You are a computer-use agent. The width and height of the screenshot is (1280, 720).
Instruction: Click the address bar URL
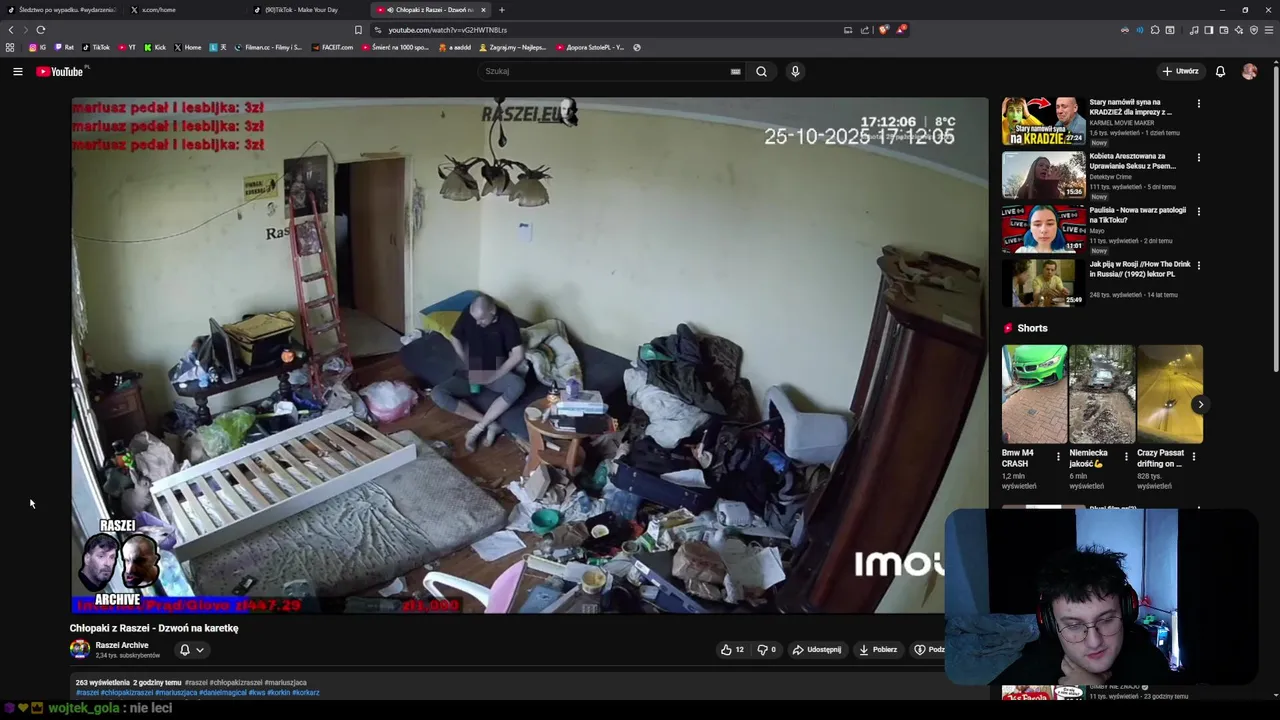(447, 30)
